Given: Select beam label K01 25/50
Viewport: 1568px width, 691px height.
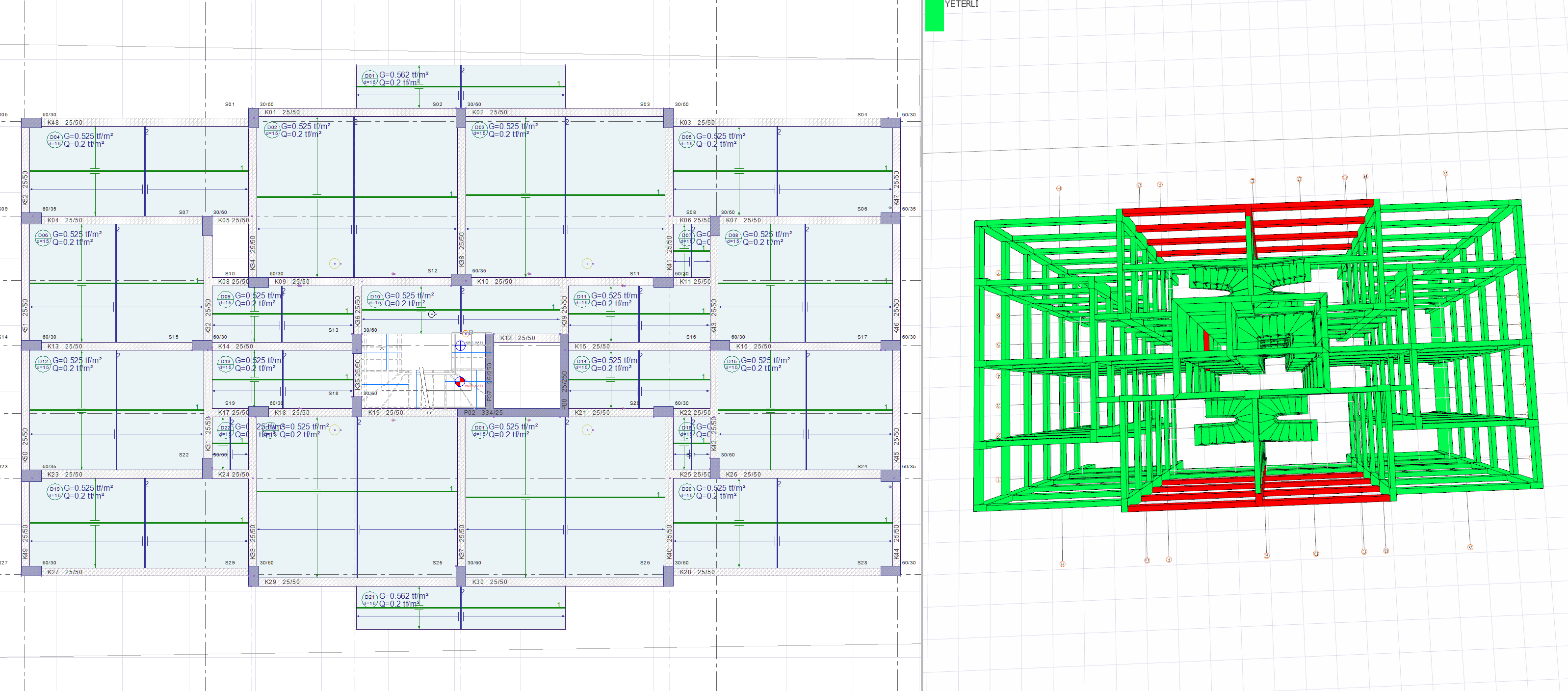Looking at the screenshot, I should pos(283,112).
